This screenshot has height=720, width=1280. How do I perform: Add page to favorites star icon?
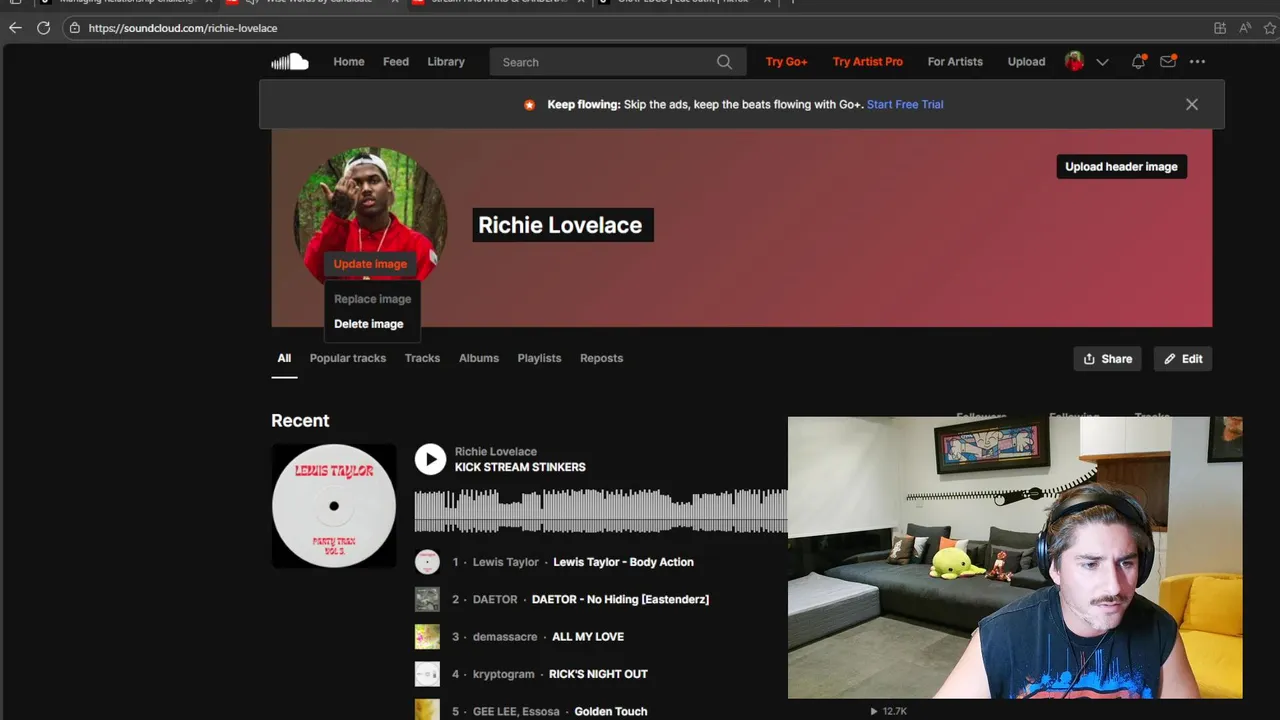[x=1270, y=28]
